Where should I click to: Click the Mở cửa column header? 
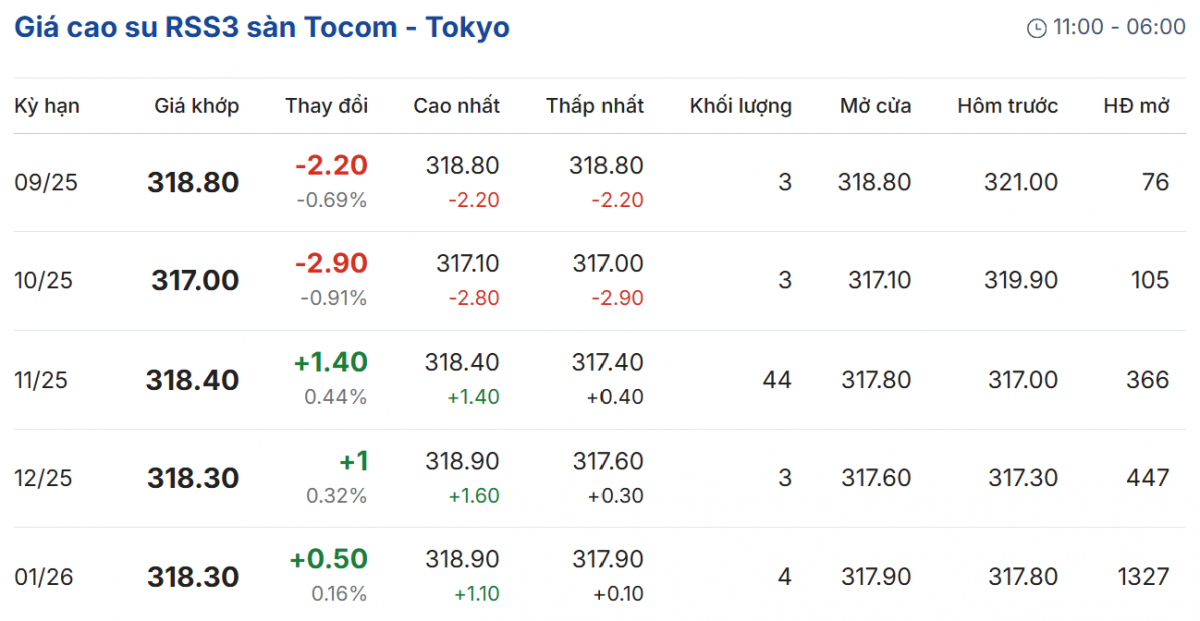(875, 106)
